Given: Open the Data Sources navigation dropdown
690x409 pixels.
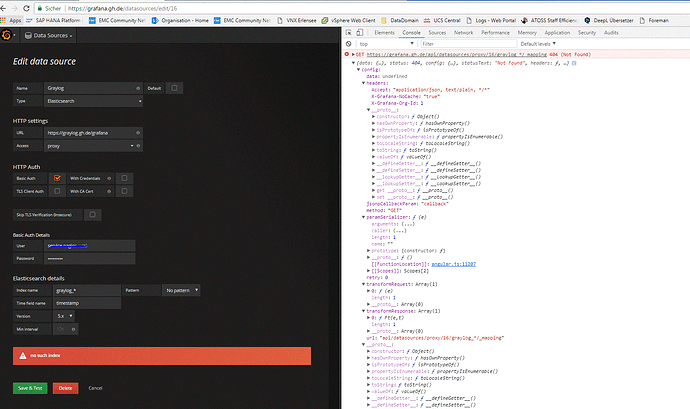Looking at the screenshot, I should 48,35.
